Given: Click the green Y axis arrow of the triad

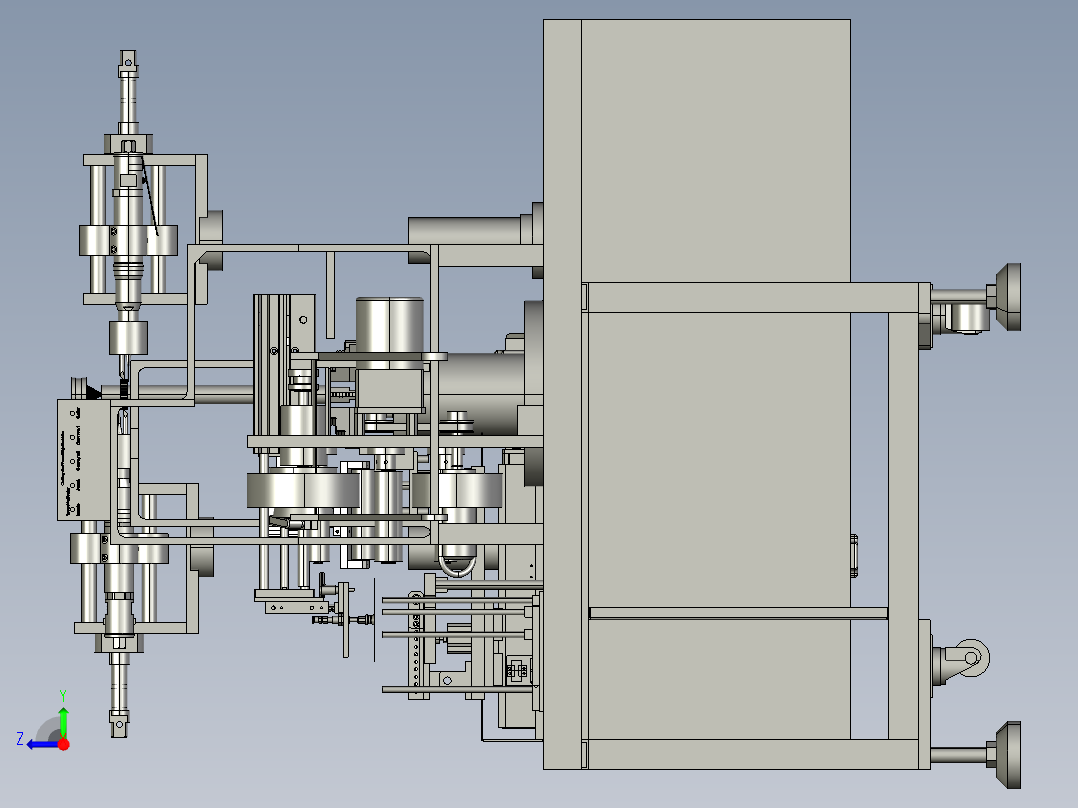Looking at the screenshot, I should tap(63, 721).
